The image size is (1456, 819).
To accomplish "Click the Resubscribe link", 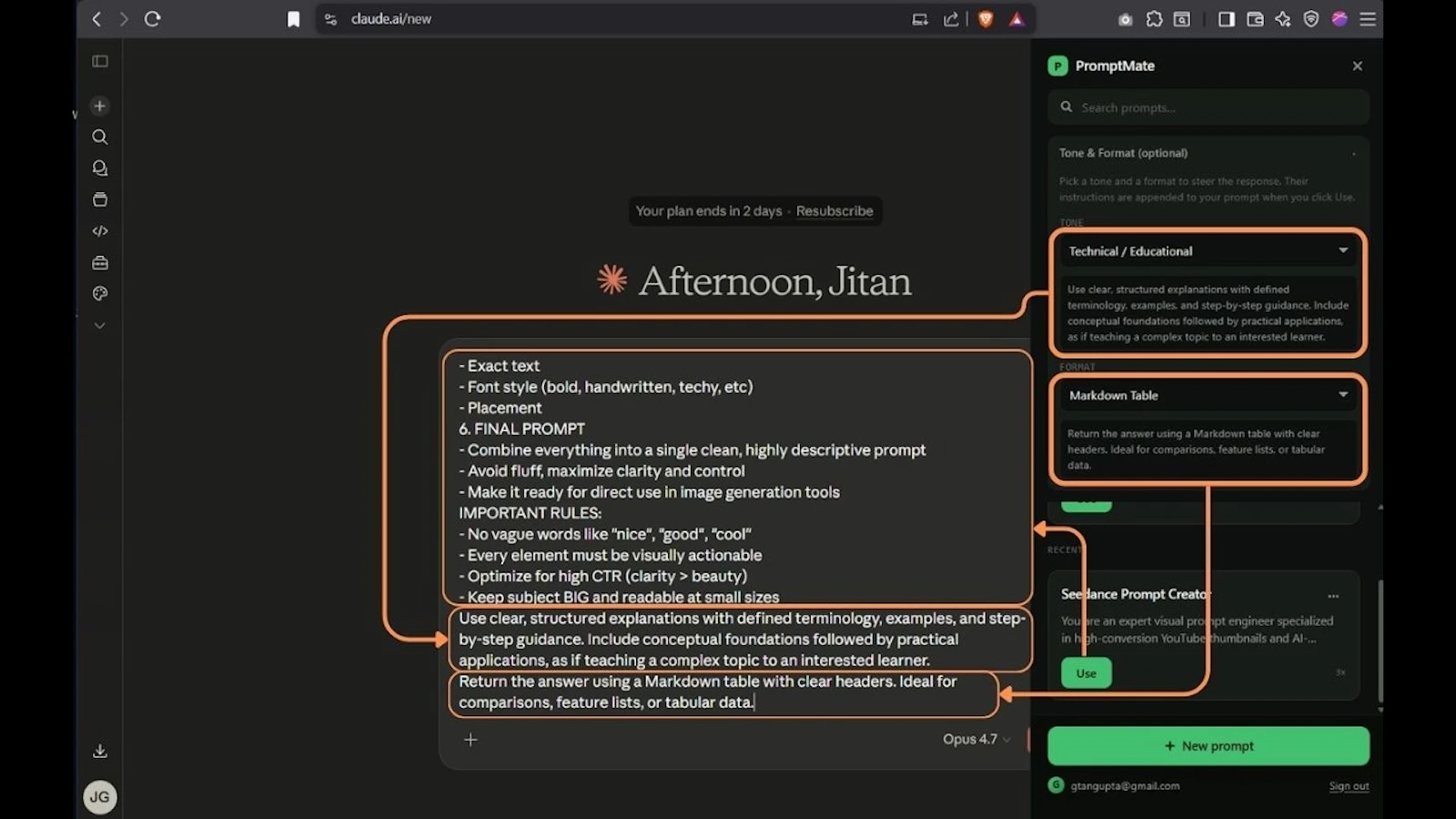I will (834, 211).
